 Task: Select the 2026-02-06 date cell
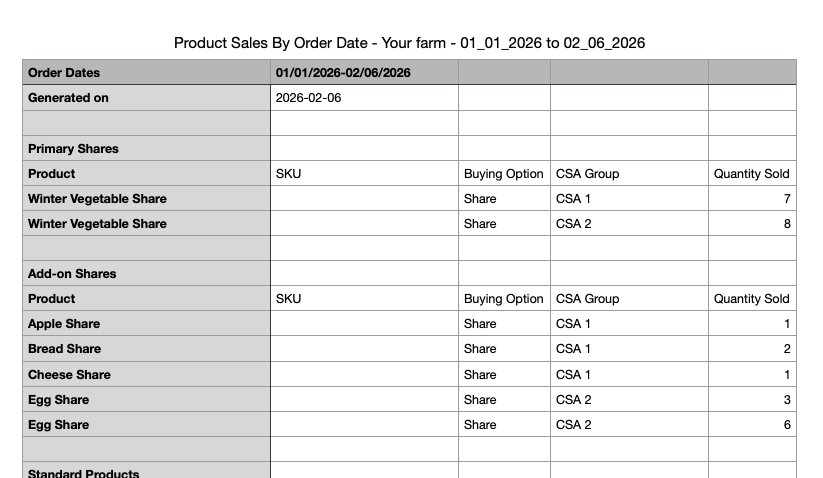pyautogui.click(x=308, y=98)
